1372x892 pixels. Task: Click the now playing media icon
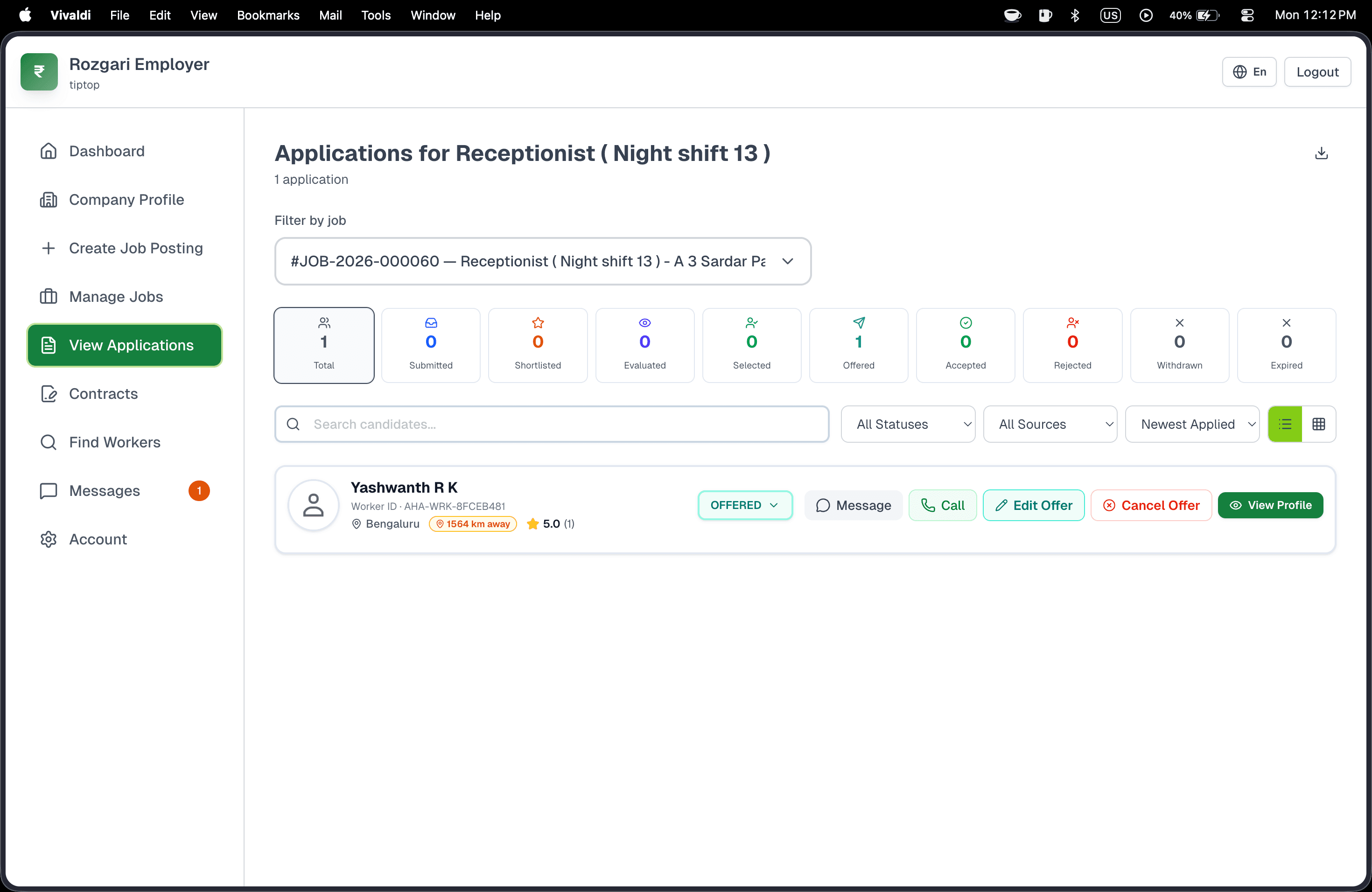click(1146, 15)
